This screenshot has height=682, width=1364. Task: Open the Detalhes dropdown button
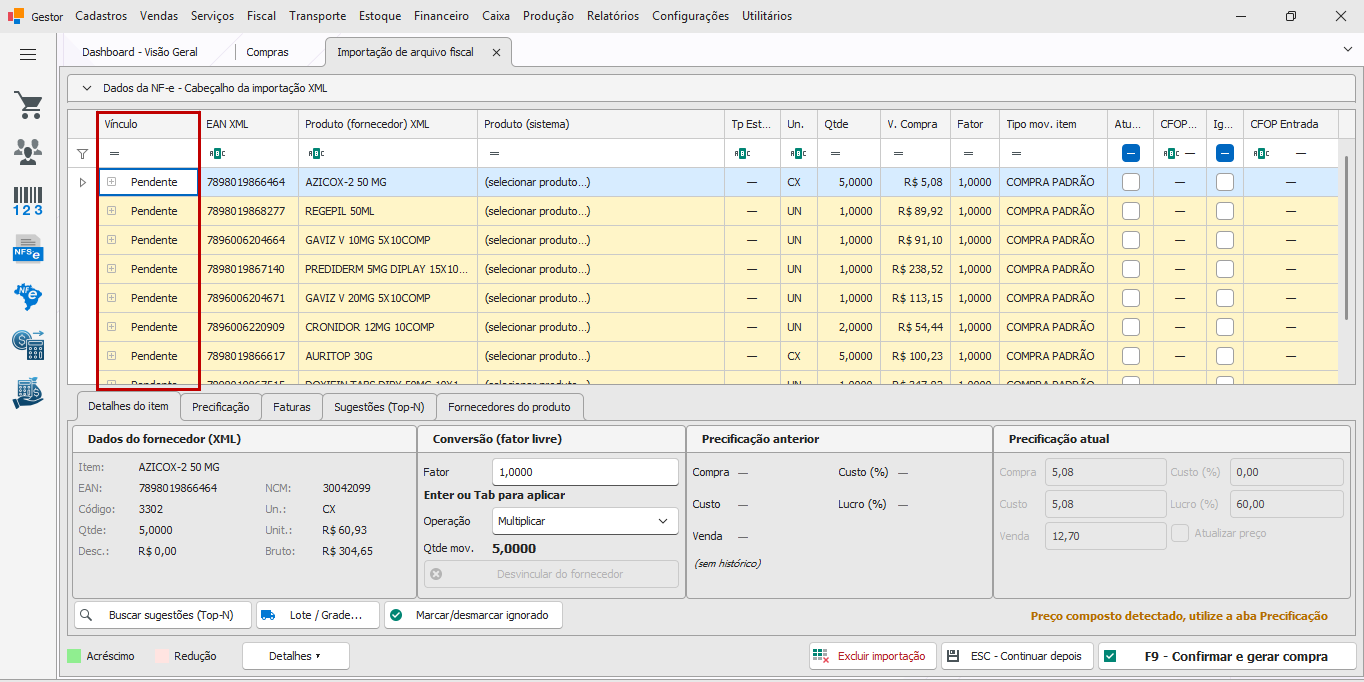pos(296,656)
